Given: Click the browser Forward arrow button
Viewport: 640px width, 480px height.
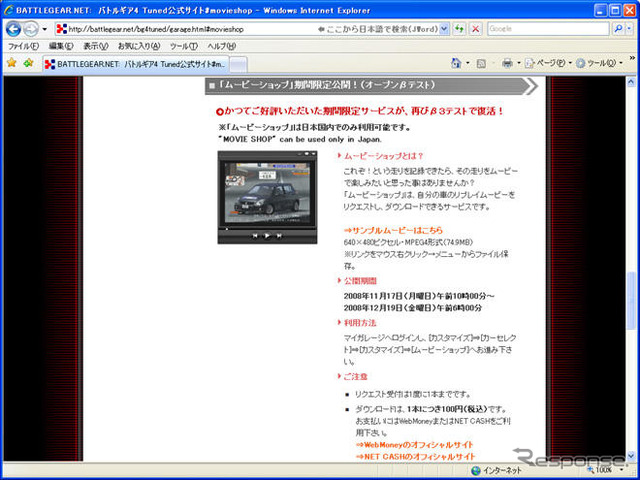Looking at the screenshot, I should pyautogui.click(x=30, y=29).
